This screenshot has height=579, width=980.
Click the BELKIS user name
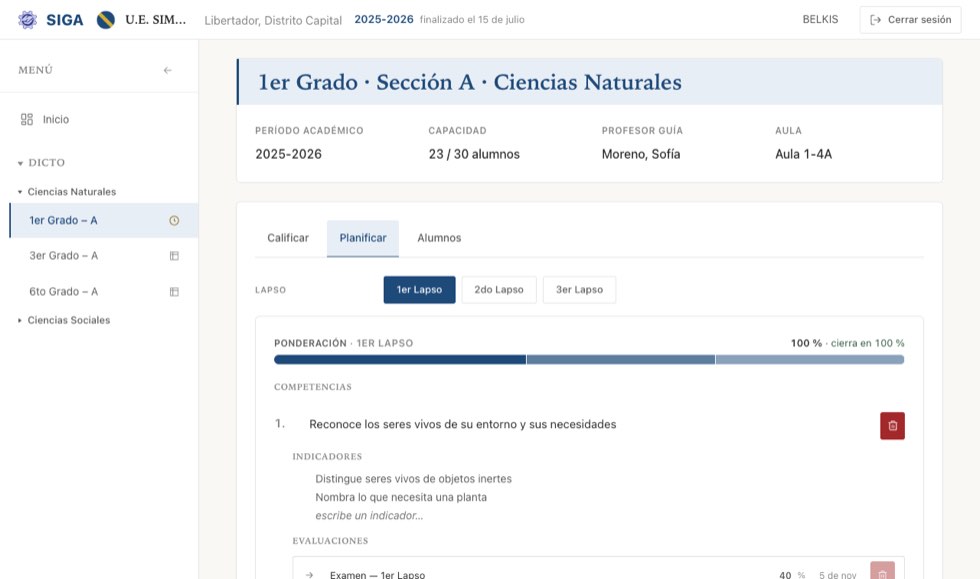click(x=820, y=20)
